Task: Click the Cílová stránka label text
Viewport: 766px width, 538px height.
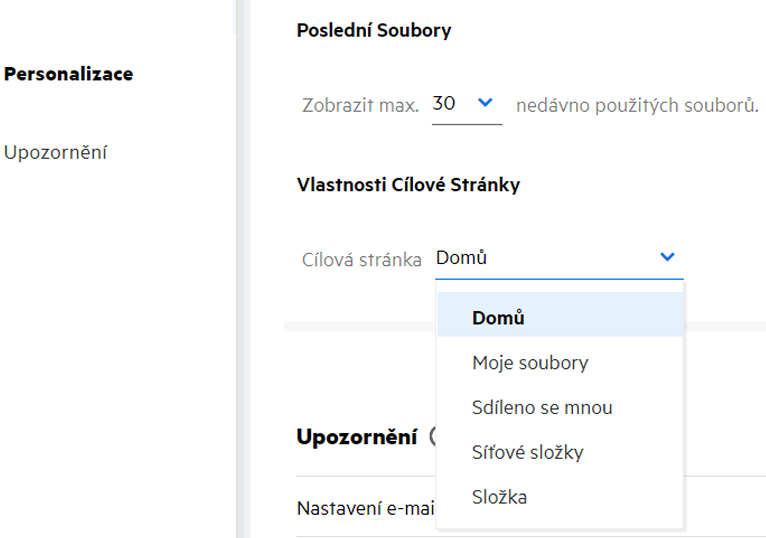Action: pos(362,259)
